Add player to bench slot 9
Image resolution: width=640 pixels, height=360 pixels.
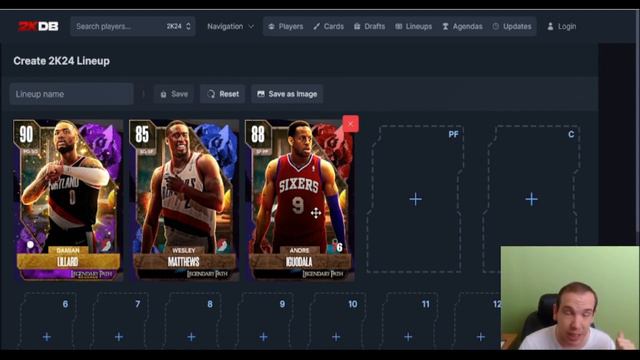264,337
